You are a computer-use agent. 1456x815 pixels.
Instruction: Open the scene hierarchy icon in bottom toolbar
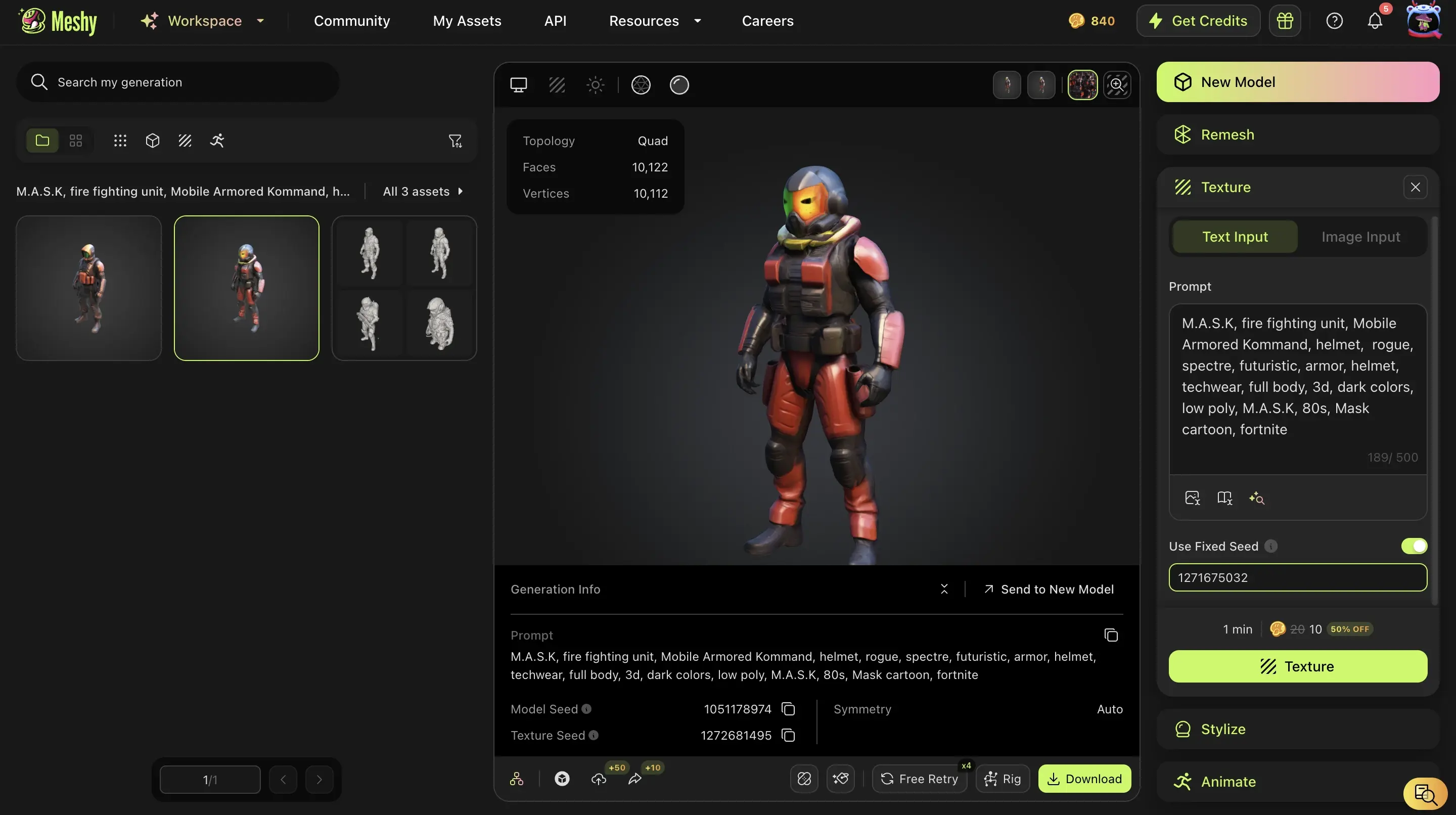pyautogui.click(x=517, y=779)
